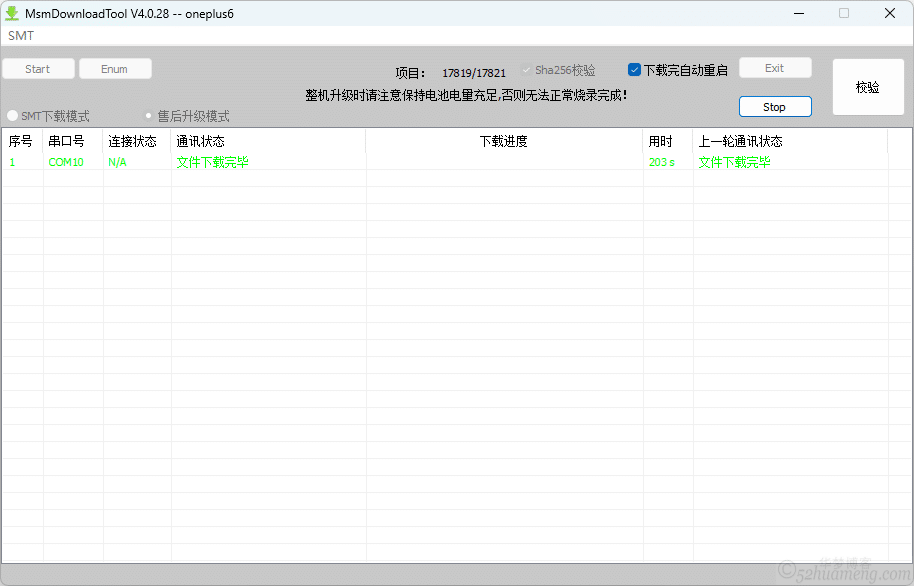Click the 通讯状态 column header

point(268,141)
